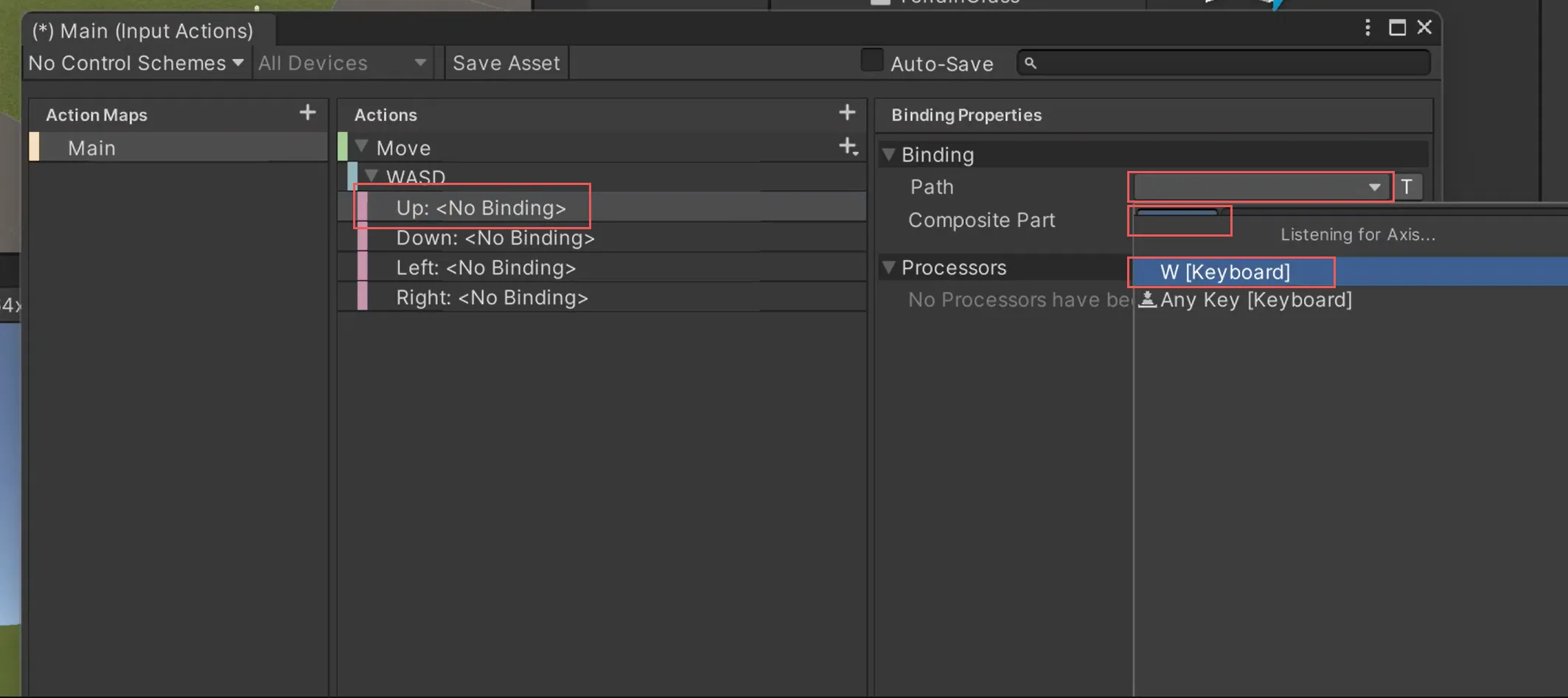Maximize the Input Actions window

1397,28
